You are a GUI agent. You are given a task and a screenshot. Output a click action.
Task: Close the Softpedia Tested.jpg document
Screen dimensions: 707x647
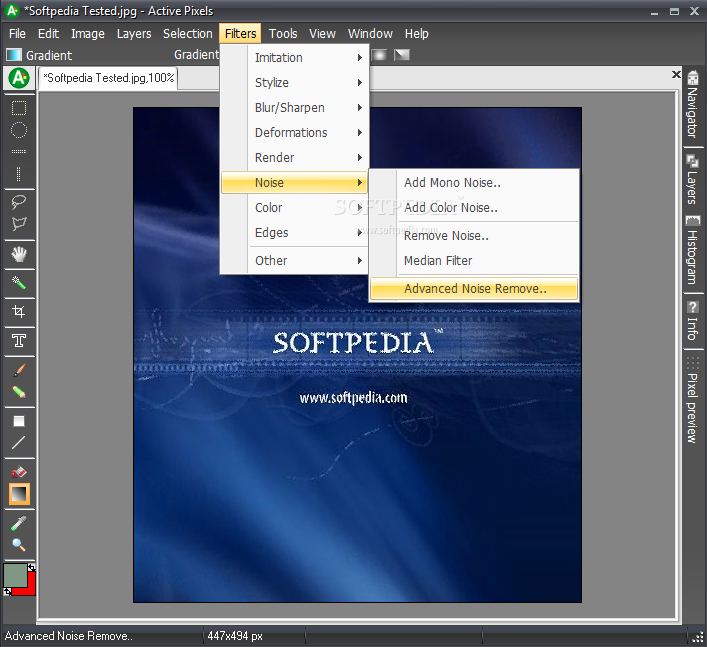point(676,74)
